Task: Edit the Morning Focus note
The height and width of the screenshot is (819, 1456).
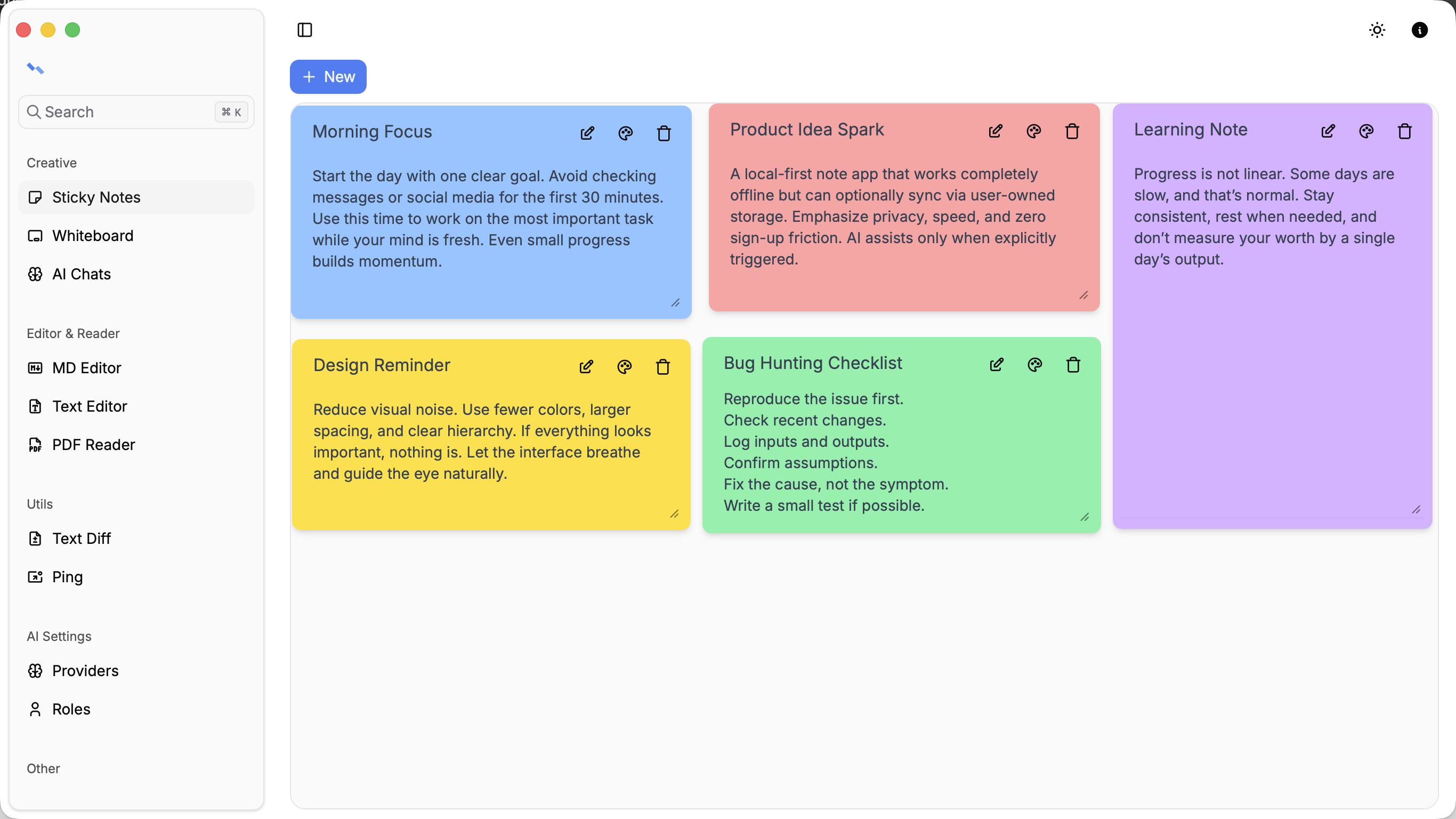Action: coord(587,133)
